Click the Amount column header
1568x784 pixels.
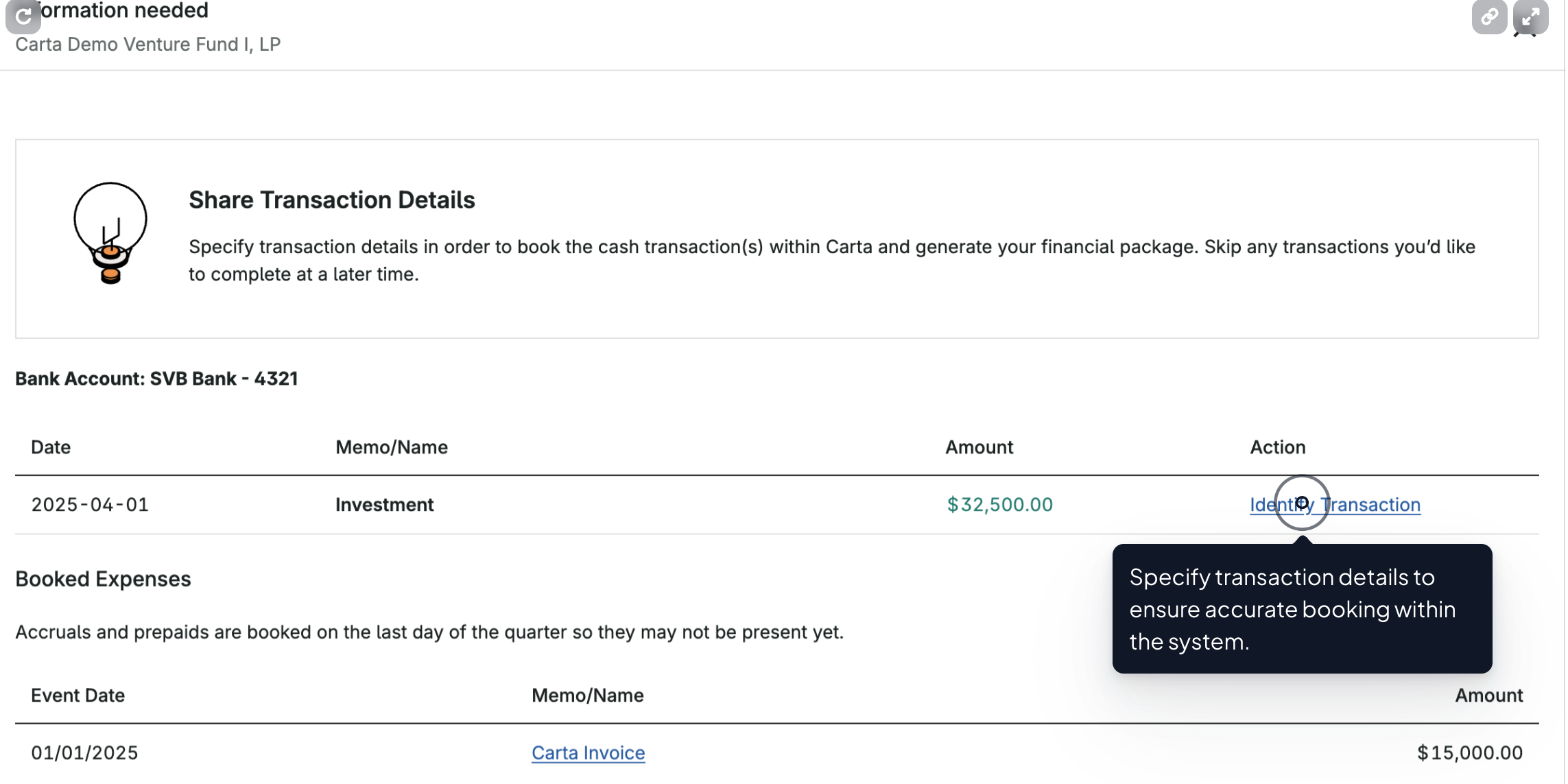[979, 447]
